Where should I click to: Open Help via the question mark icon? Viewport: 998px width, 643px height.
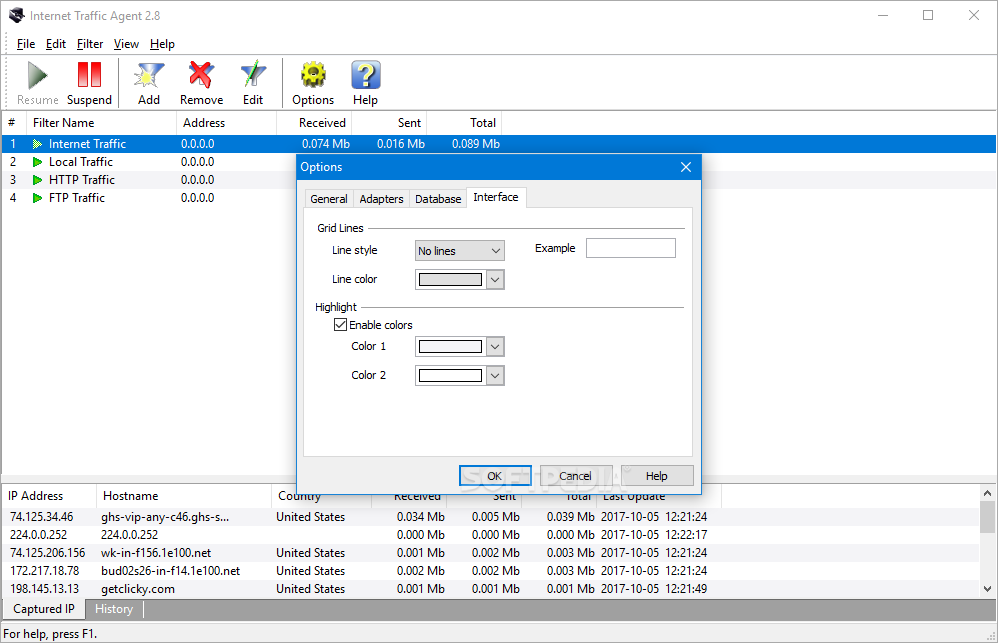point(365,75)
